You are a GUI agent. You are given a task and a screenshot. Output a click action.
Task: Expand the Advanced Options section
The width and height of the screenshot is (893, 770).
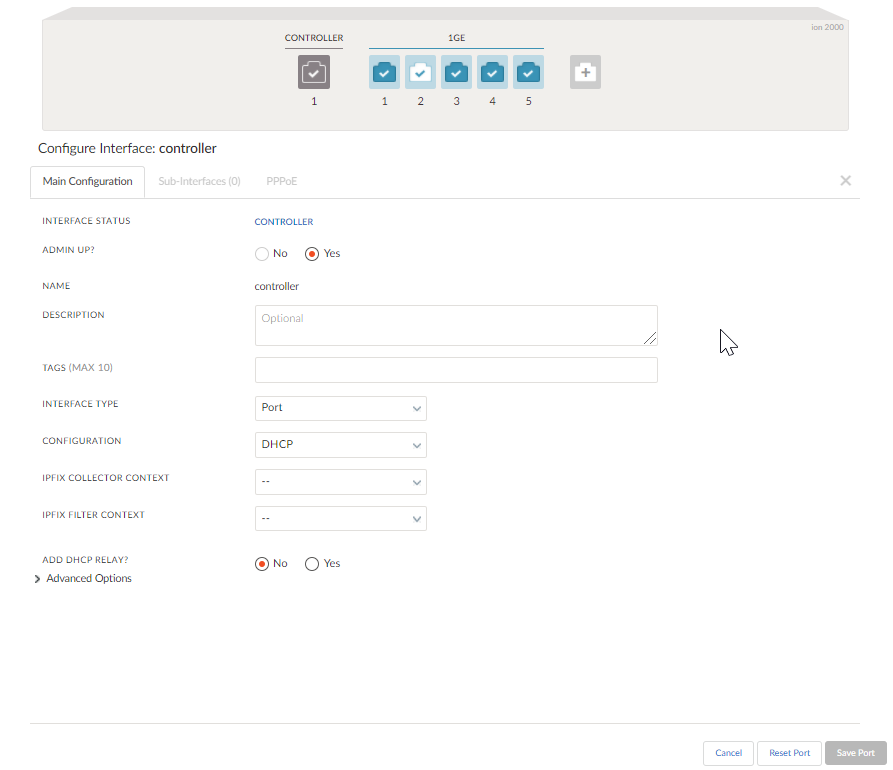tap(88, 578)
